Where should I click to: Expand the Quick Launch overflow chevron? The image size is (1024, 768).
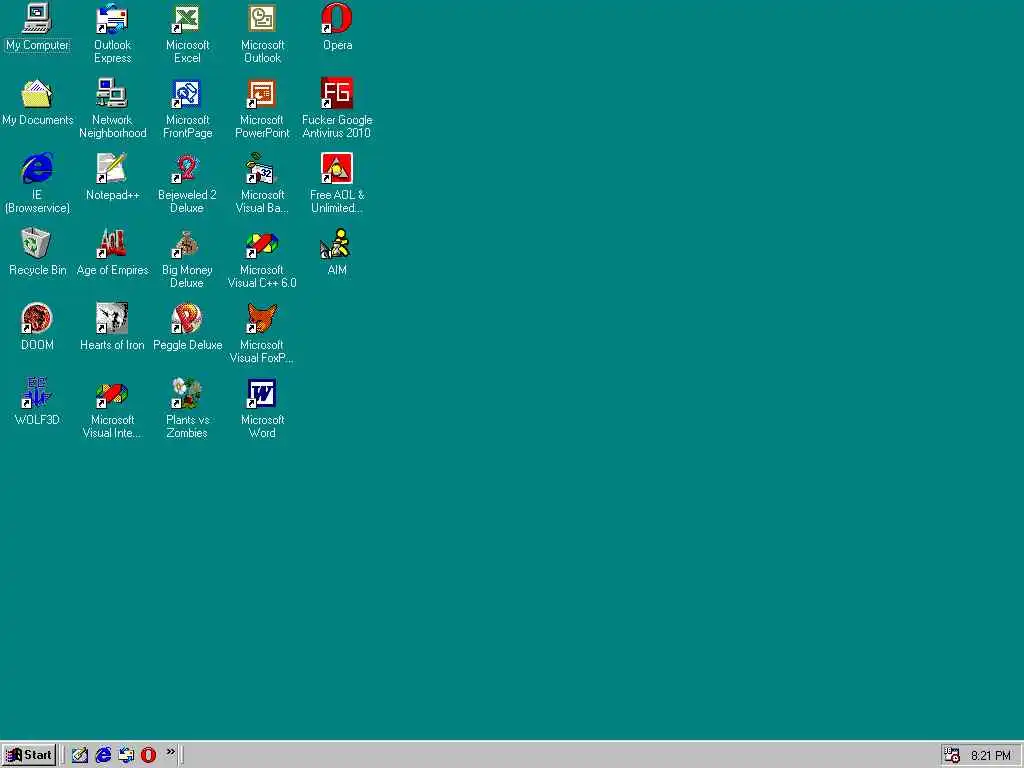170,752
